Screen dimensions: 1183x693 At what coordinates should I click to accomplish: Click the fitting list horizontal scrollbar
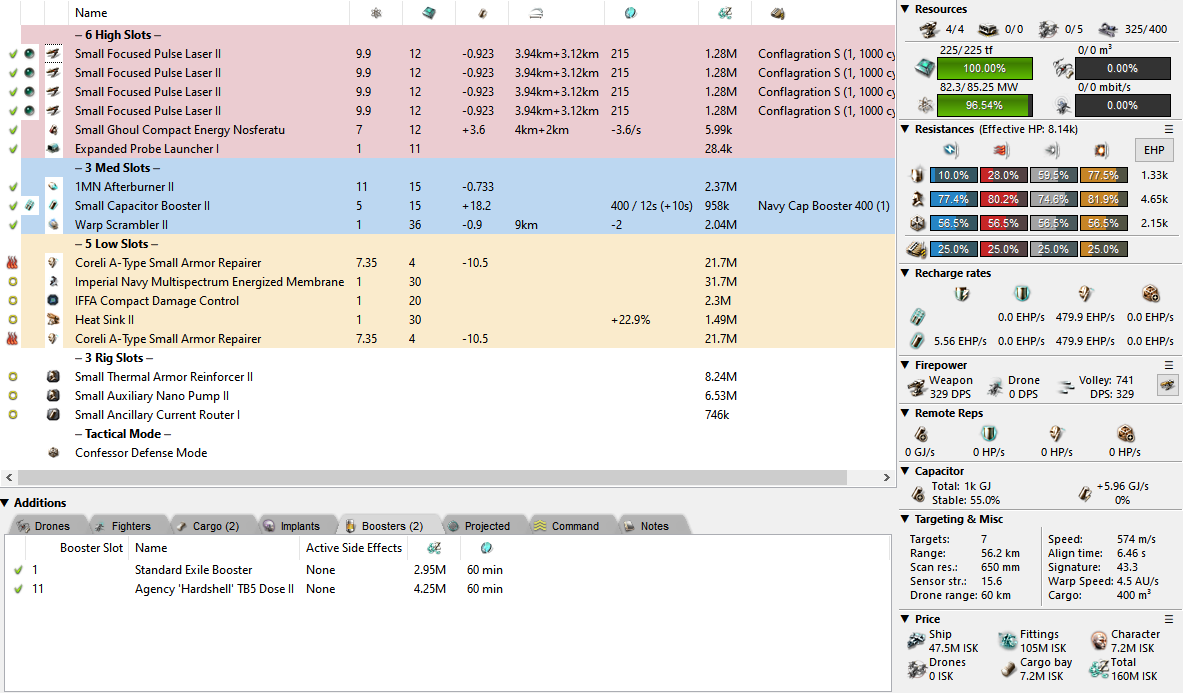[x=445, y=479]
